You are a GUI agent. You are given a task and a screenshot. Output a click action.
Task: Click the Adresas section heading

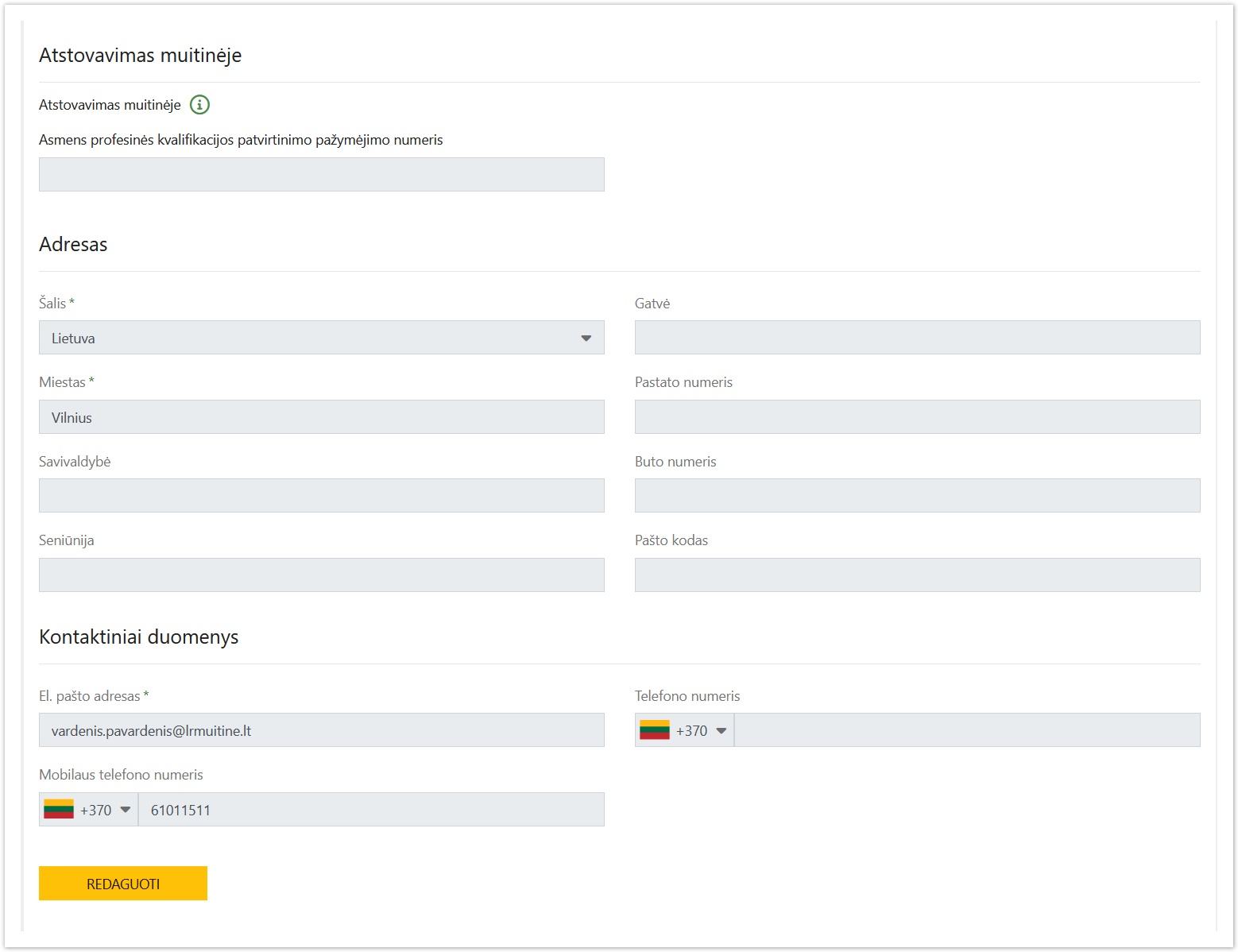coord(73,245)
